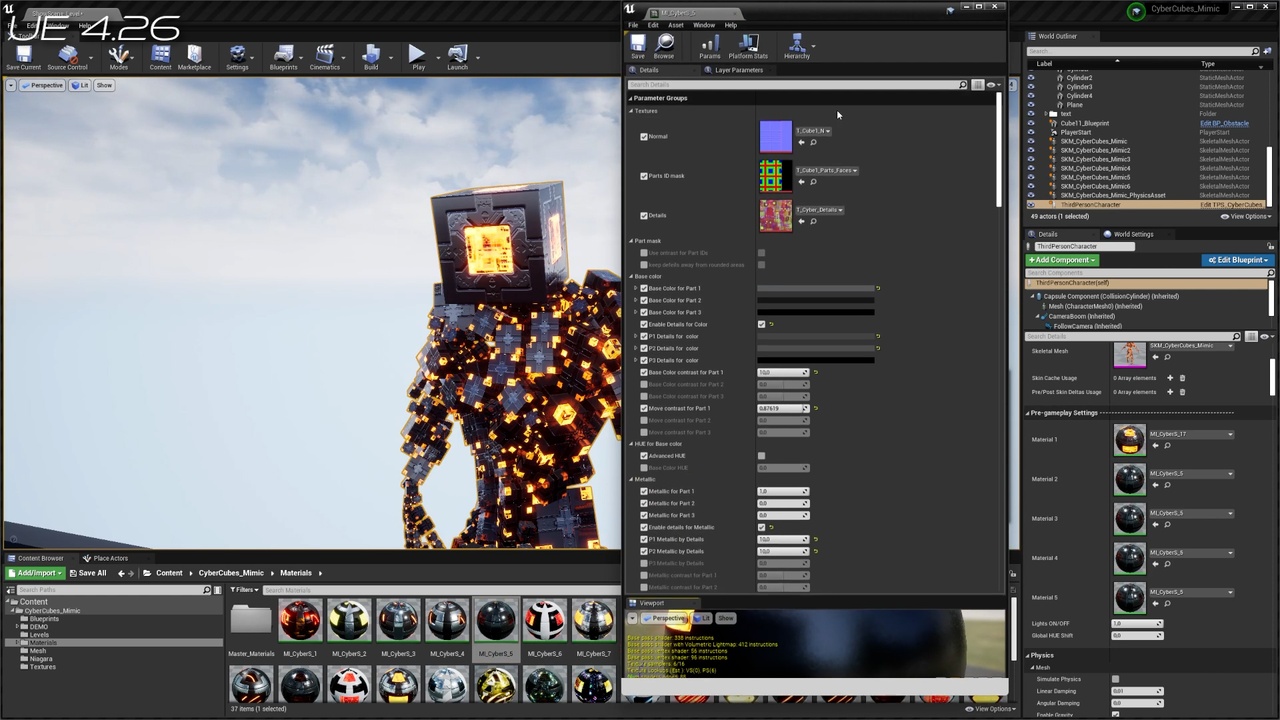Click the Build toolbar icon

[371, 57]
